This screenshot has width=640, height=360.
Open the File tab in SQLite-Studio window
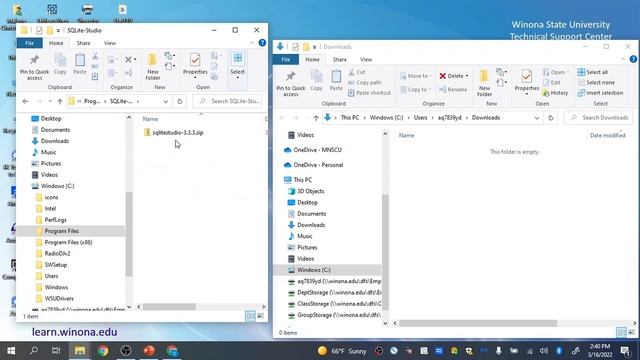(29, 43)
